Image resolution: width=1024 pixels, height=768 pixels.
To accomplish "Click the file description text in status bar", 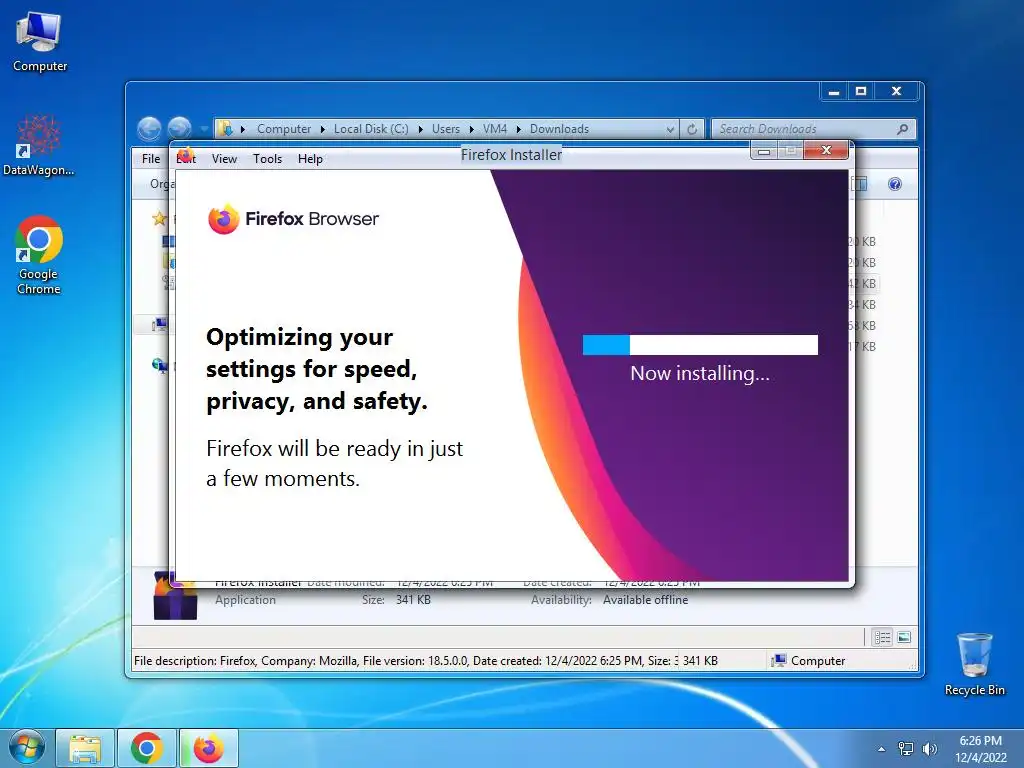I will [x=406, y=661].
